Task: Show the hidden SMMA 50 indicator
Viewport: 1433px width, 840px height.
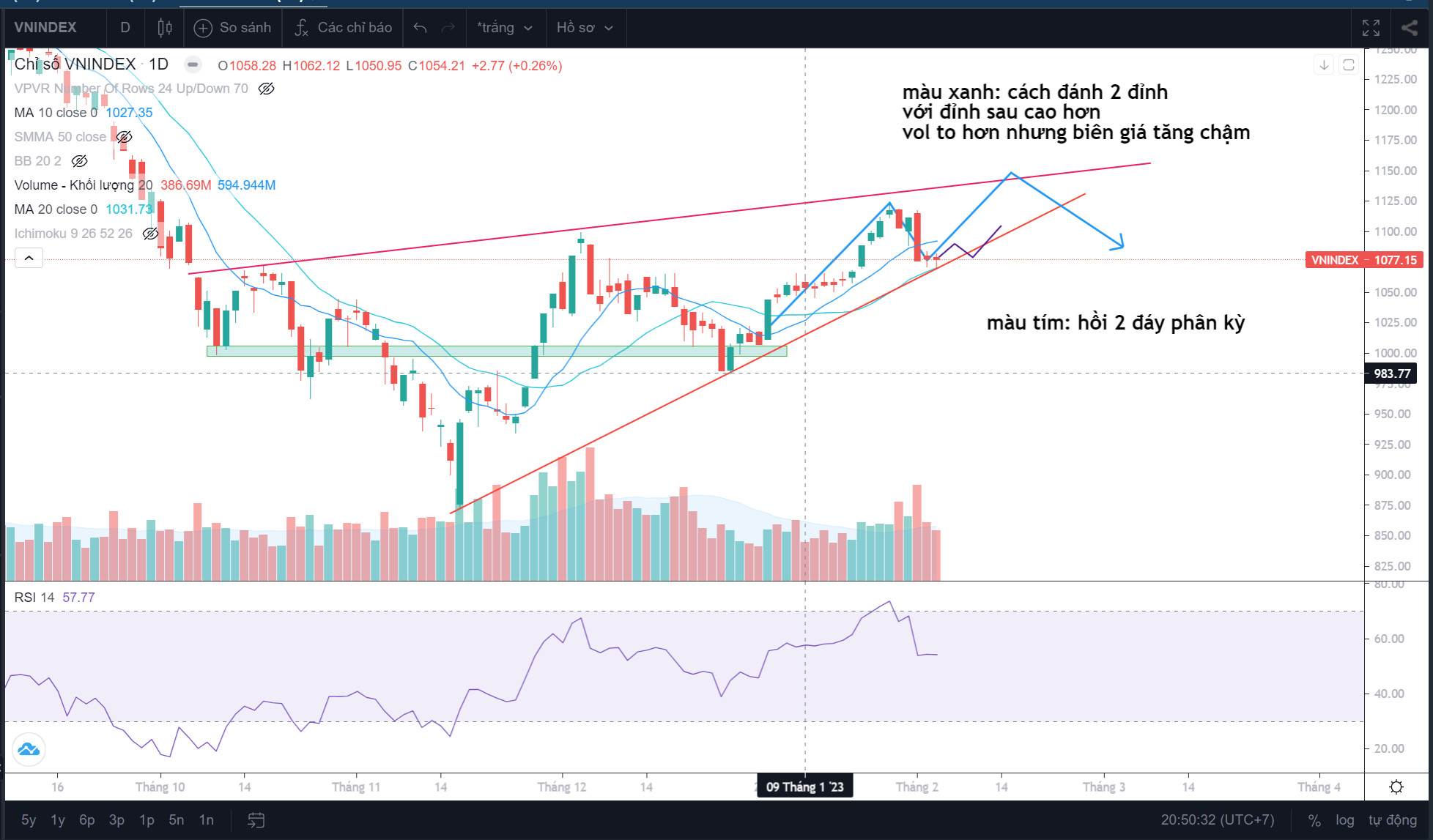Action: (125, 137)
